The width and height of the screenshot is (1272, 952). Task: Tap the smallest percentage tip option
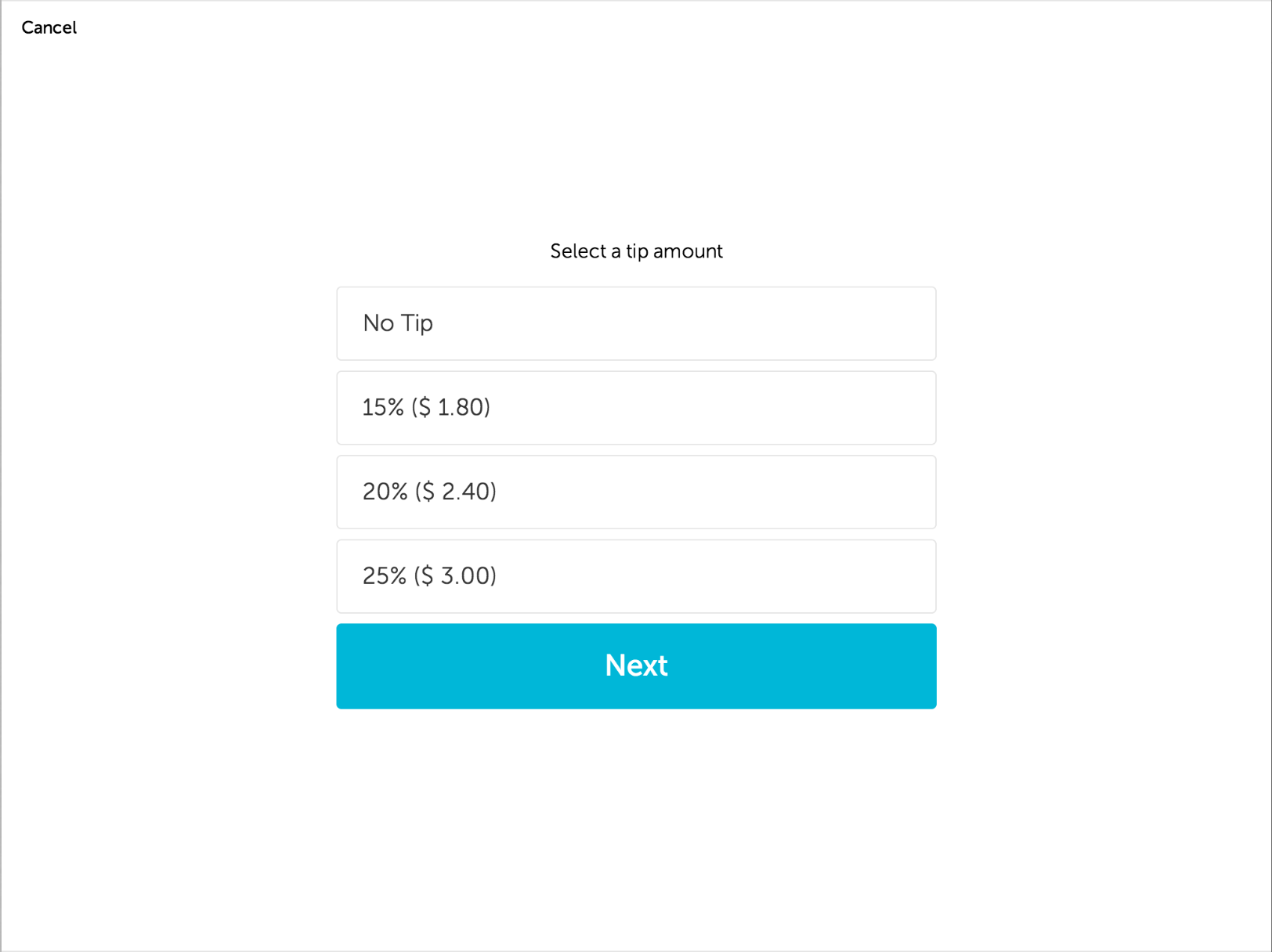click(635, 408)
